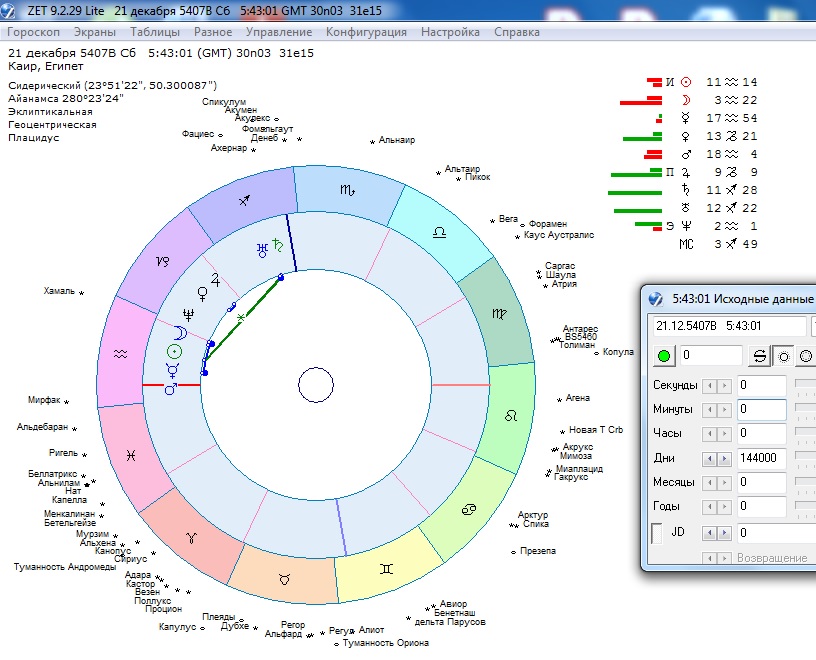The image size is (816, 660).
Task: Increase the Дни value with right arrow
Action: [x=724, y=459]
